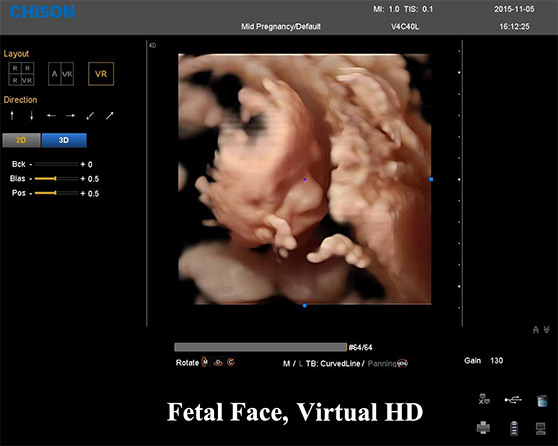Switch to 3D mode
Image resolution: width=558 pixels, height=446 pixels.
(64, 140)
